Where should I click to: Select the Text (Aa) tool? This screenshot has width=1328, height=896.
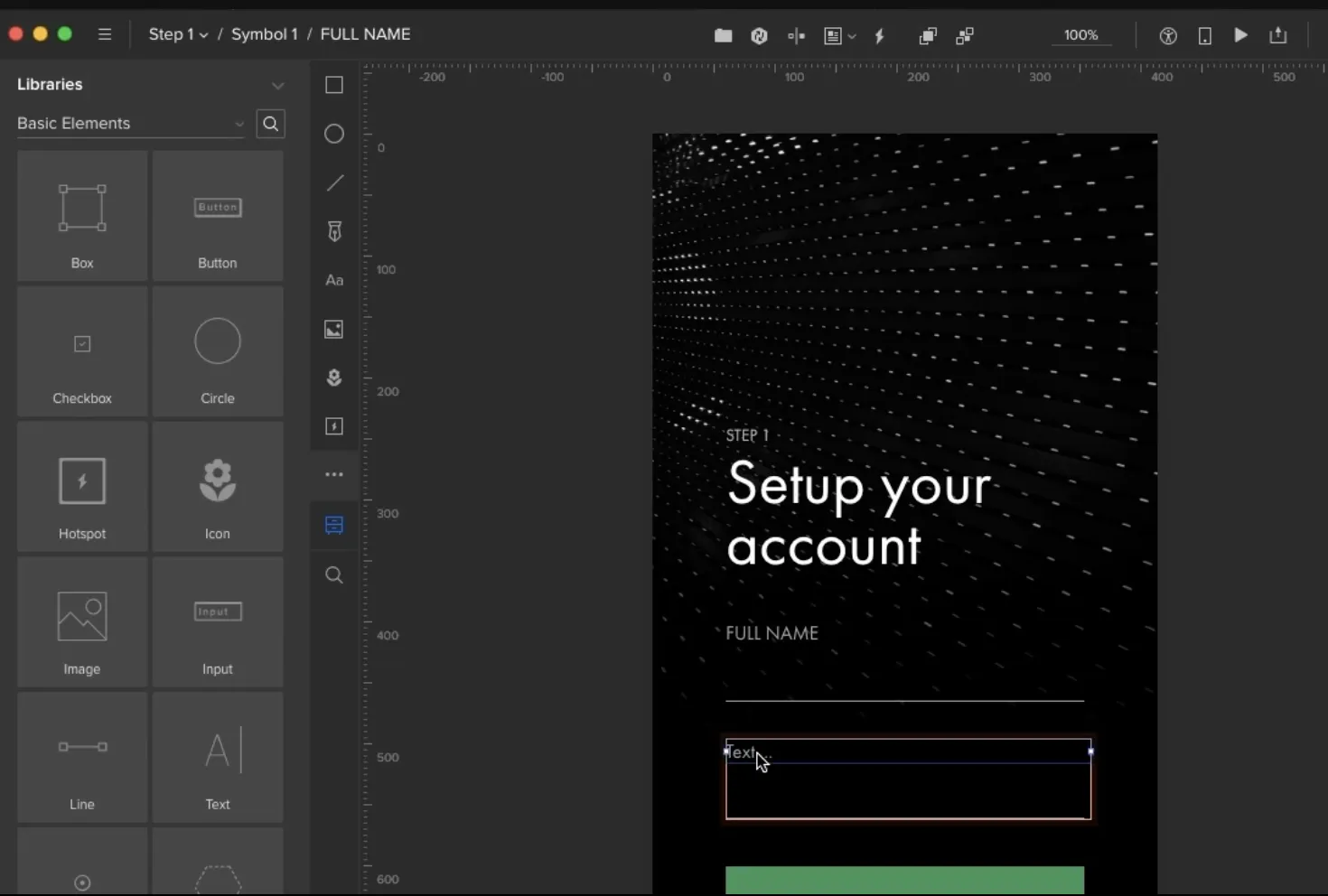[334, 280]
